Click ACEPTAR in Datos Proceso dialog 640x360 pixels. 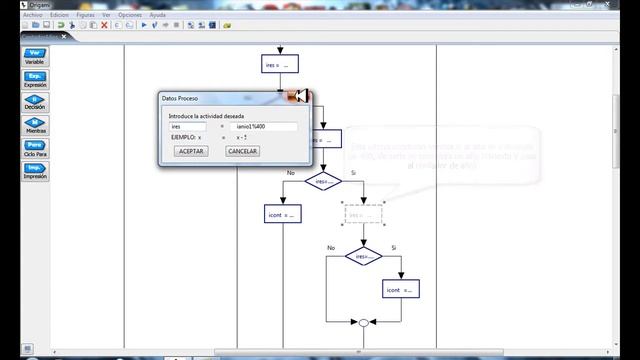(x=191, y=151)
